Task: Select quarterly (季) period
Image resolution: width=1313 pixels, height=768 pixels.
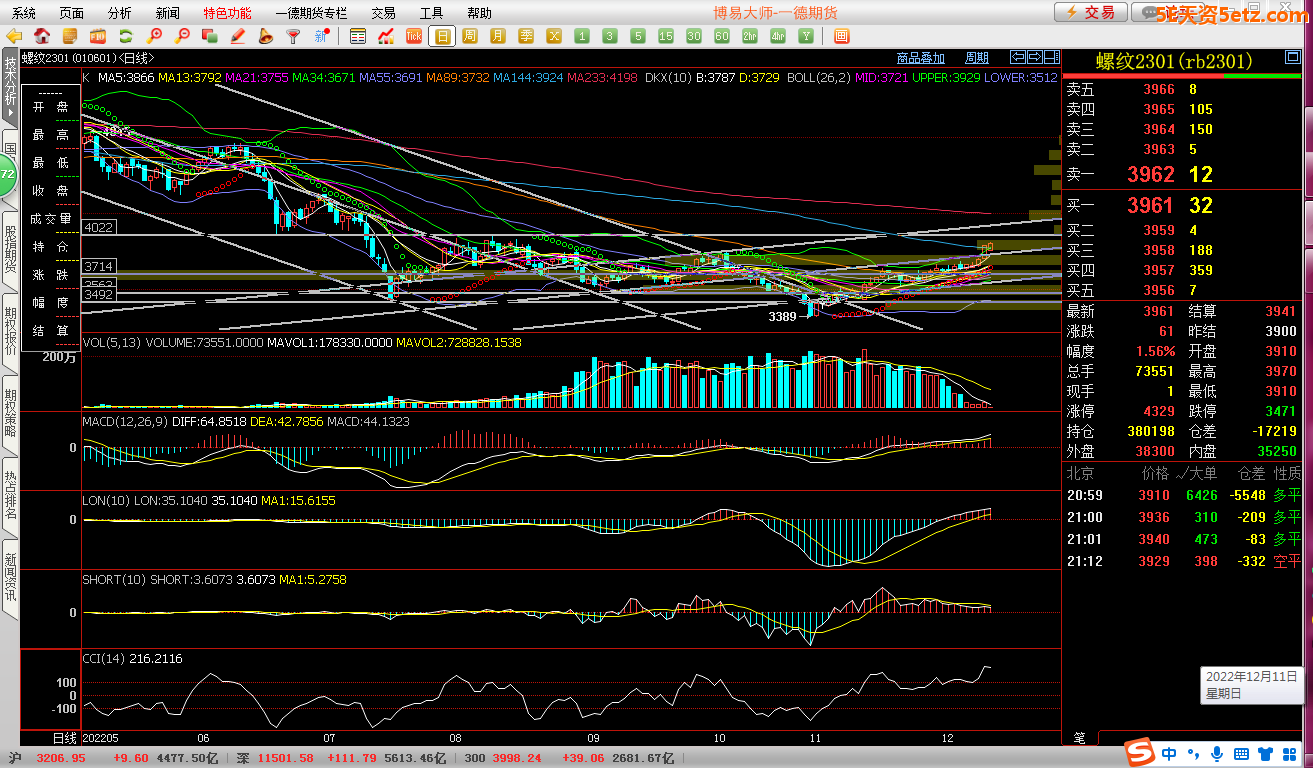Action: click(526, 36)
